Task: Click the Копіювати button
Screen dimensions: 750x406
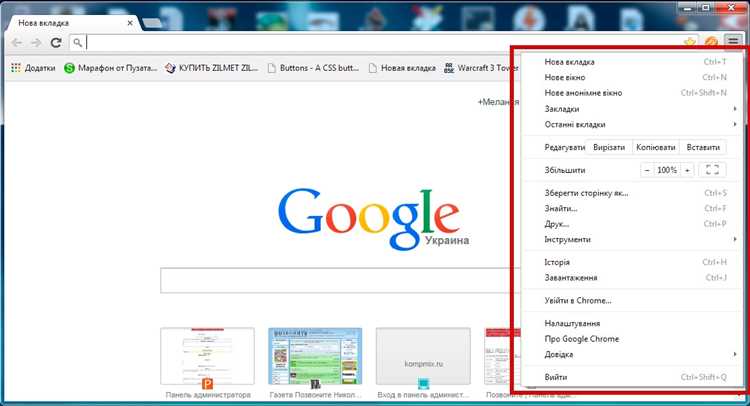Action: [656, 147]
